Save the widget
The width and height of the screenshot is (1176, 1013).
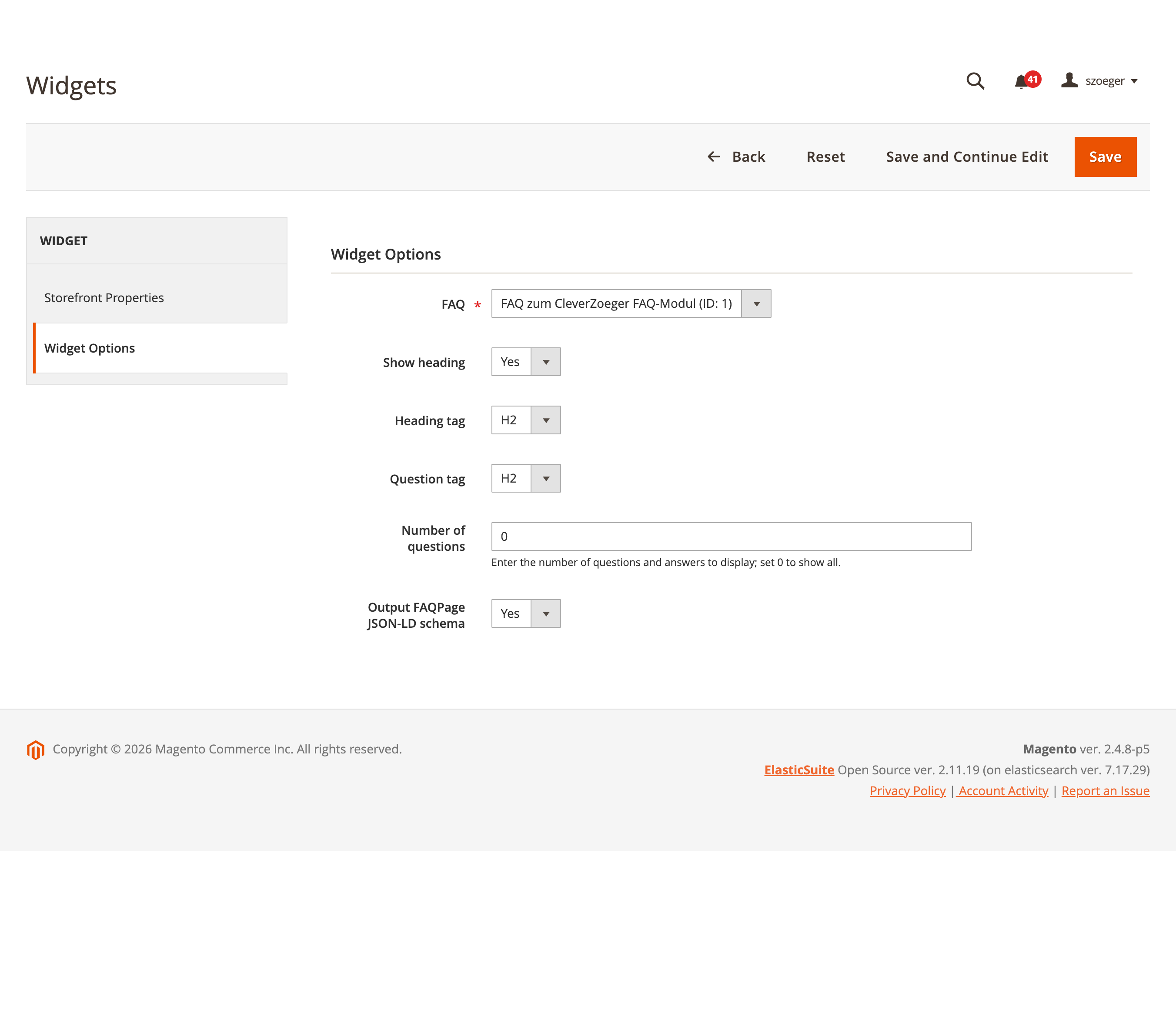click(1105, 157)
